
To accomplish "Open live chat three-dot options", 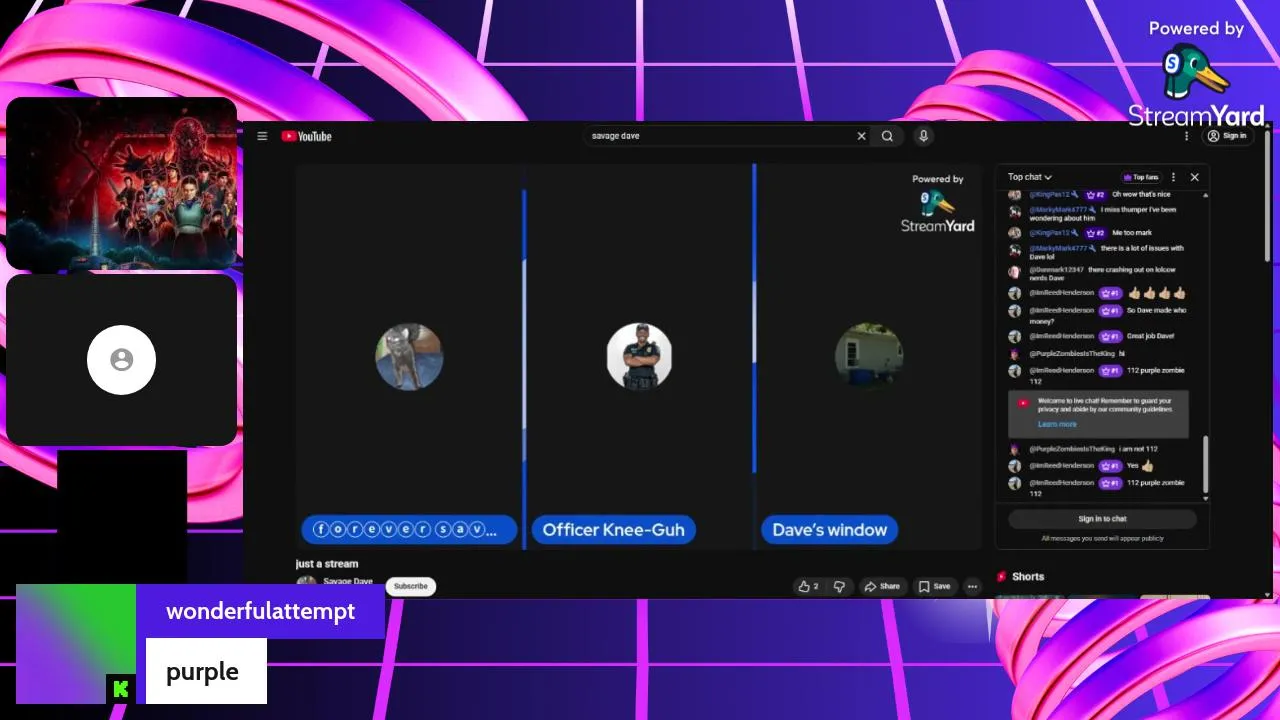I will [x=1173, y=177].
